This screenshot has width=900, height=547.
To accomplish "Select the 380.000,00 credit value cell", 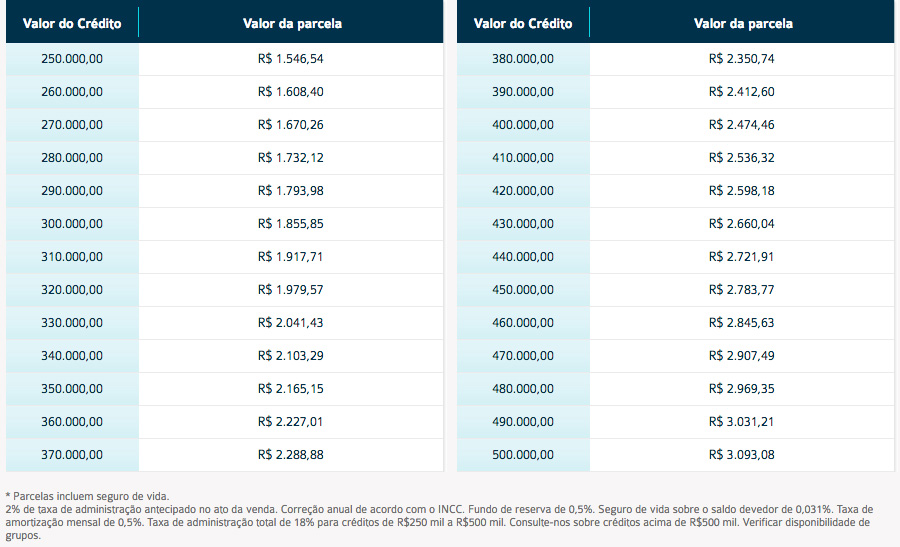I will pos(523,59).
